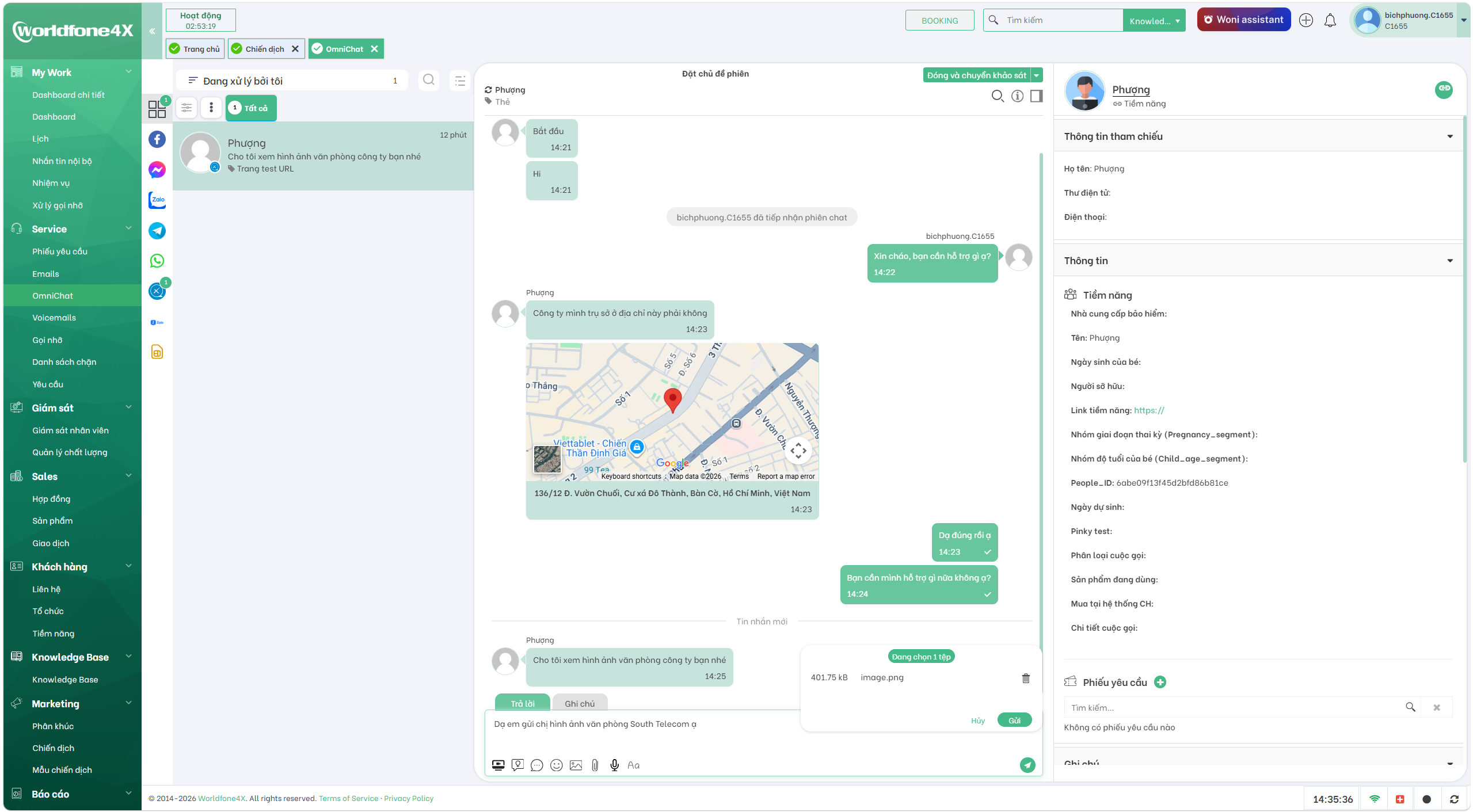Collapse the Thông tin section arrow

point(1449,261)
